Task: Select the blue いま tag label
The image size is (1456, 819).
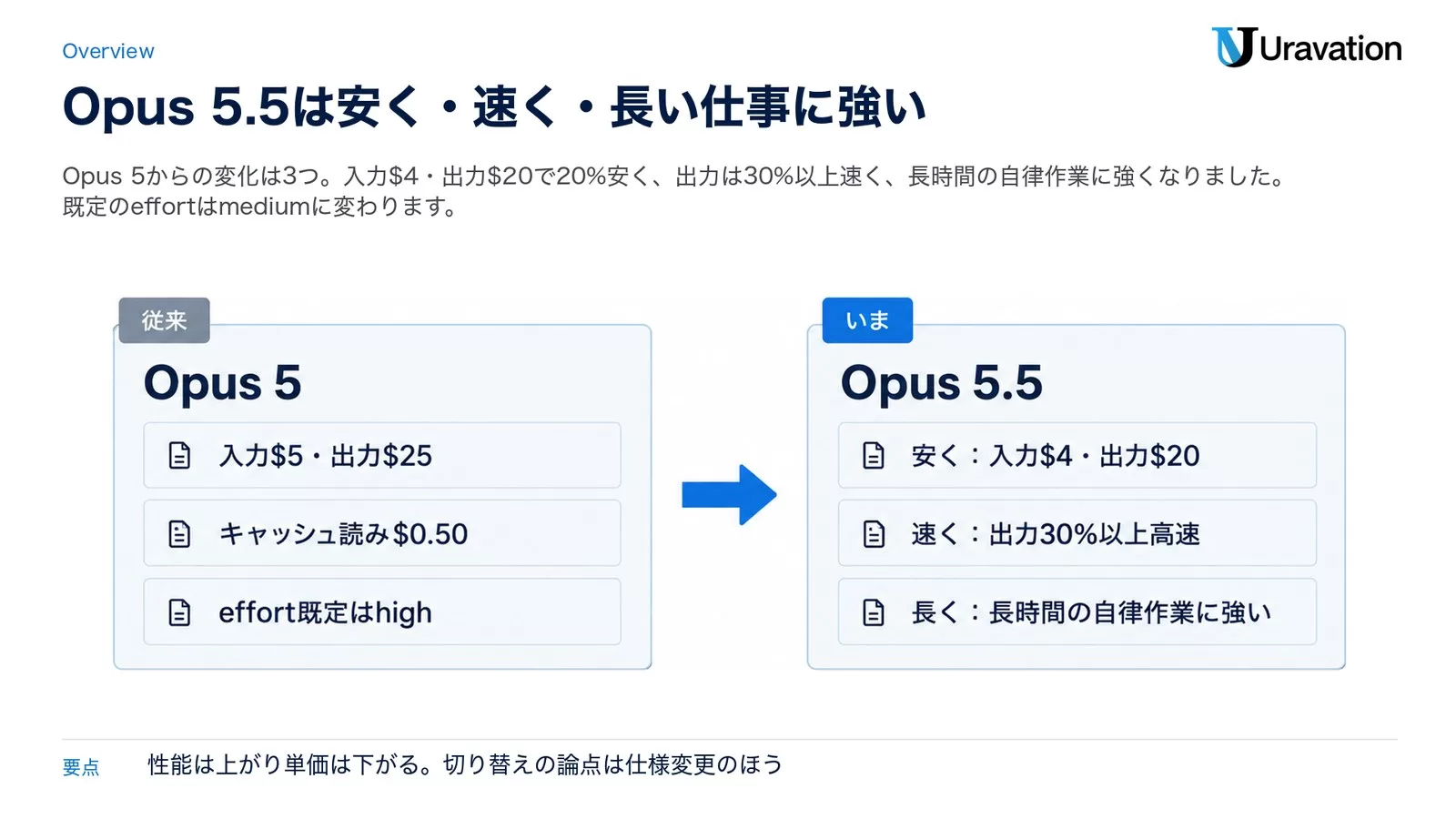Action: pos(867,320)
